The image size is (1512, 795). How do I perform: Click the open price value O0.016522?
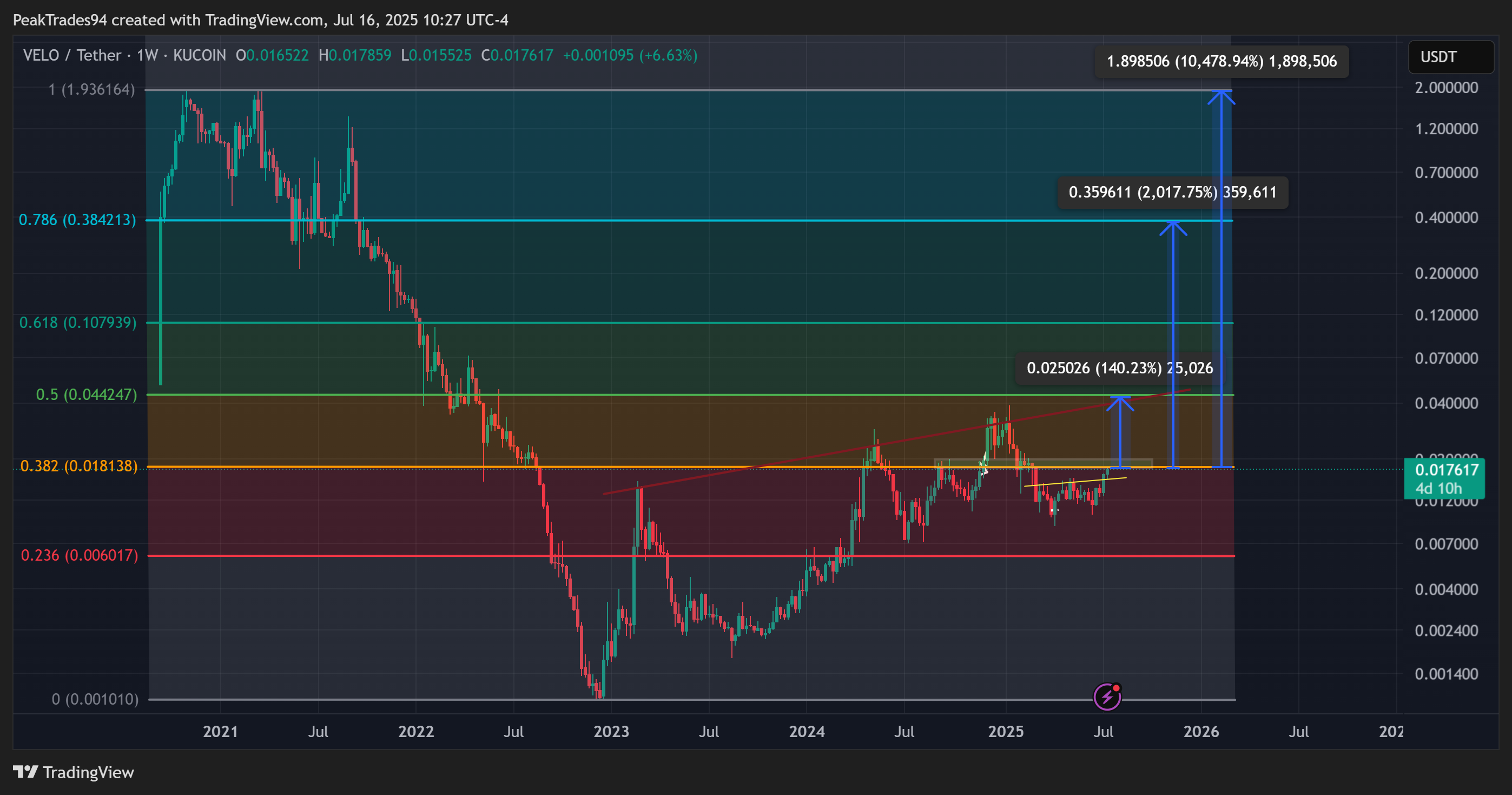tap(272, 56)
